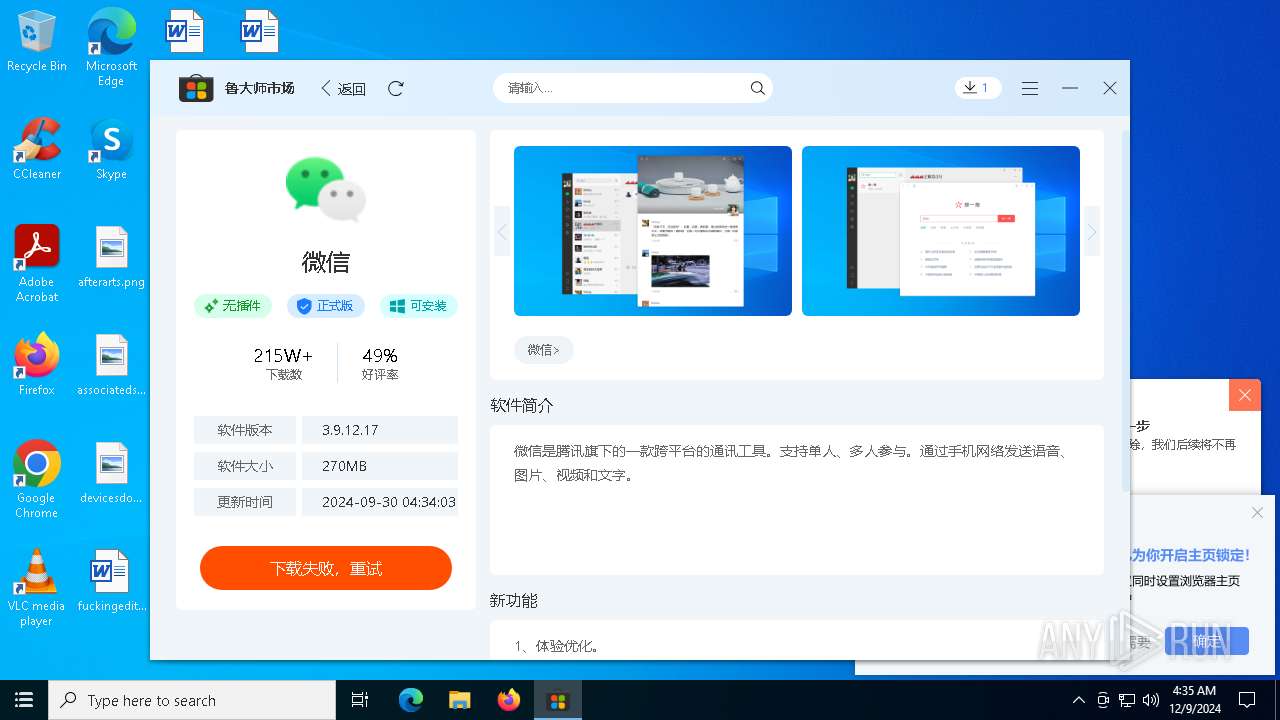Click the 鲁大师市场 taskbar icon
Screen dimensions: 1280x720
(x=557, y=700)
